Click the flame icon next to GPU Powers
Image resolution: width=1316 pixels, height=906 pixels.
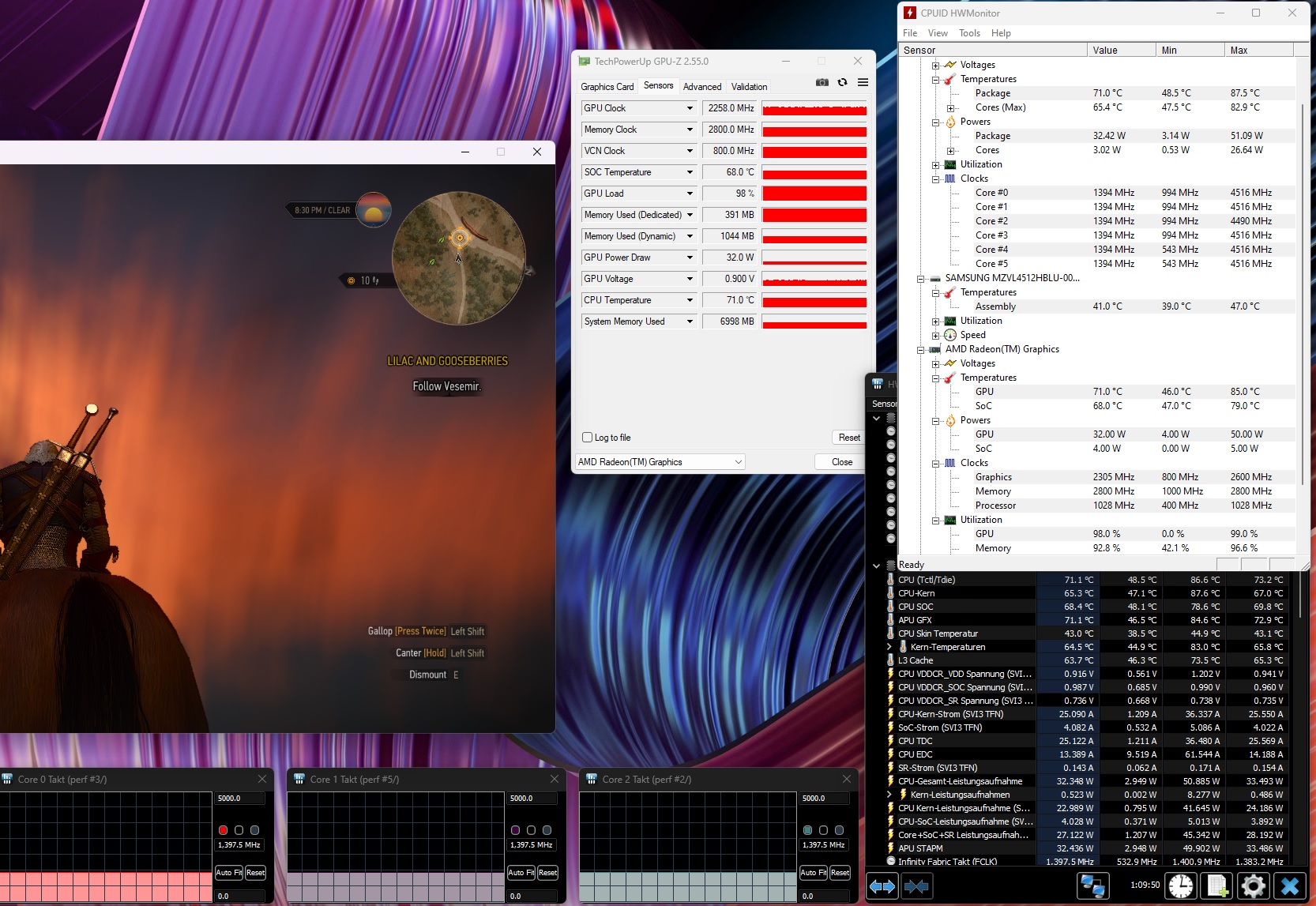click(949, 420)
